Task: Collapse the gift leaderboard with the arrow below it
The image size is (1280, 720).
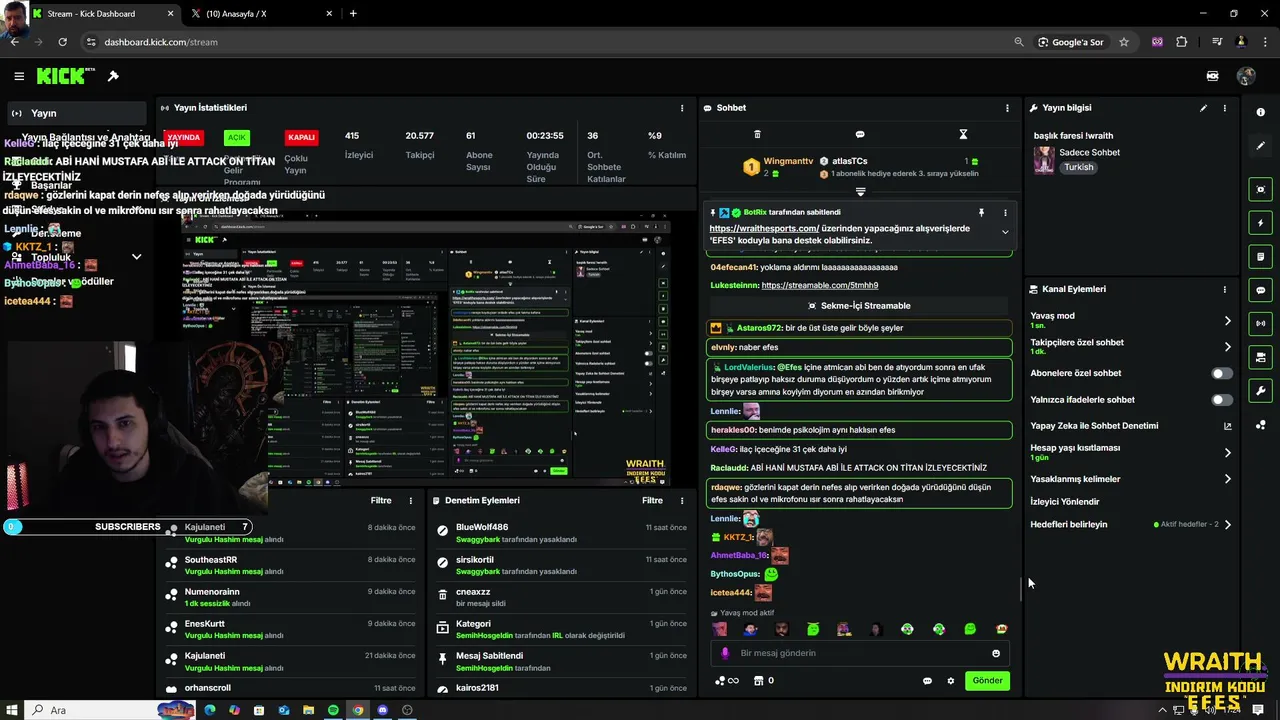Action: (860, 191)
